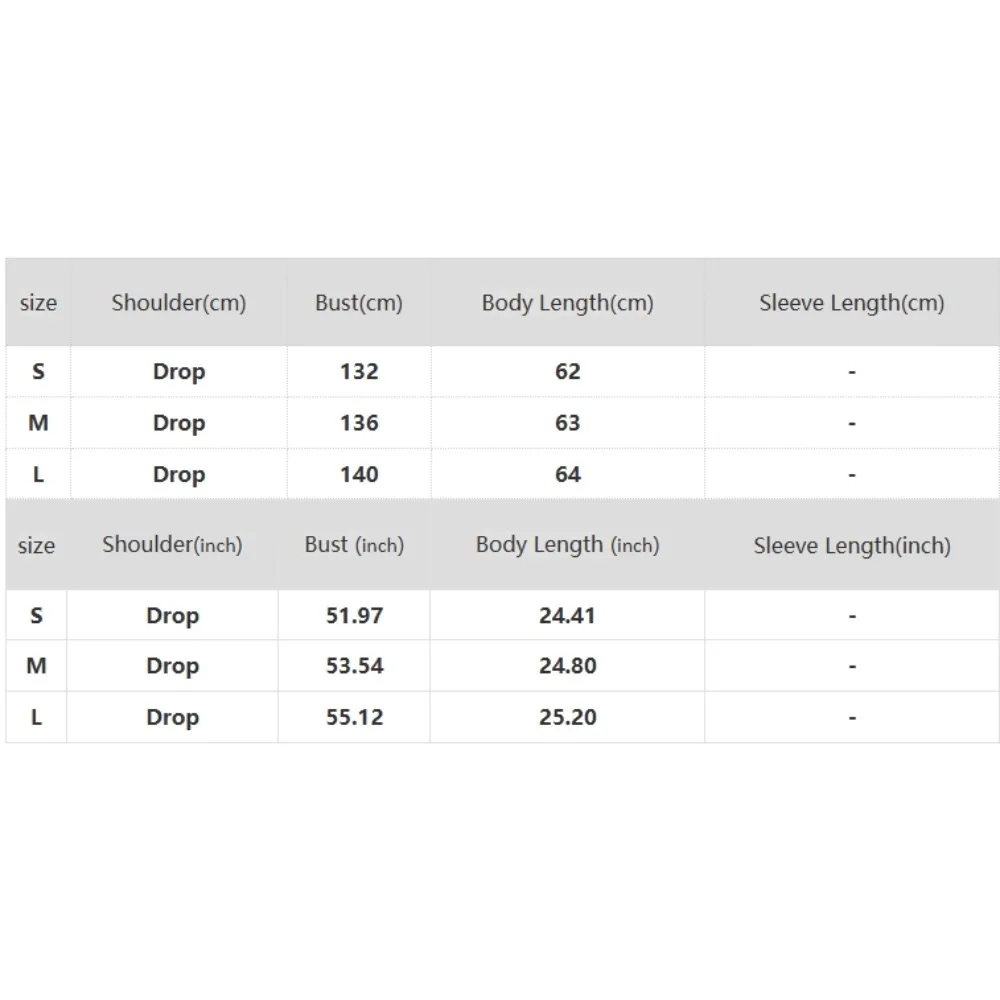Image resolution: width=1000 pixels, height=1000 pixels.
Task: Click the Shoulder(inch) column header
Action: click(172, 545)
